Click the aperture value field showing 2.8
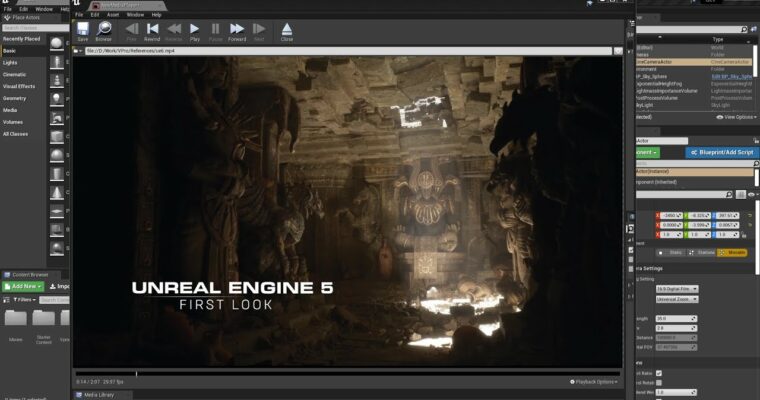This screenshot has width=760, height=400. point(676,328)
